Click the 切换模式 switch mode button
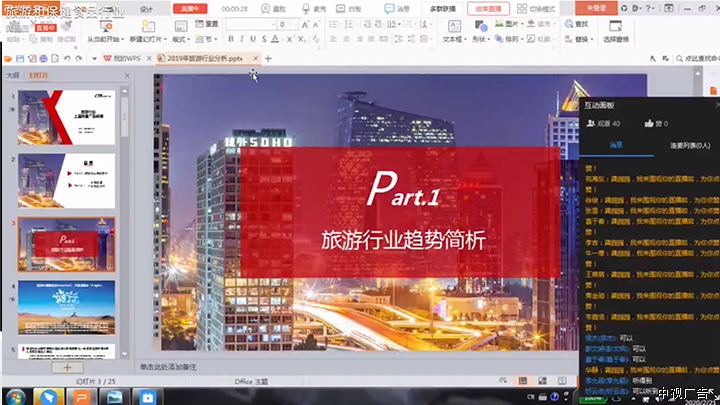Viewport: 720px width, 405px height. (x=536, y=9)
